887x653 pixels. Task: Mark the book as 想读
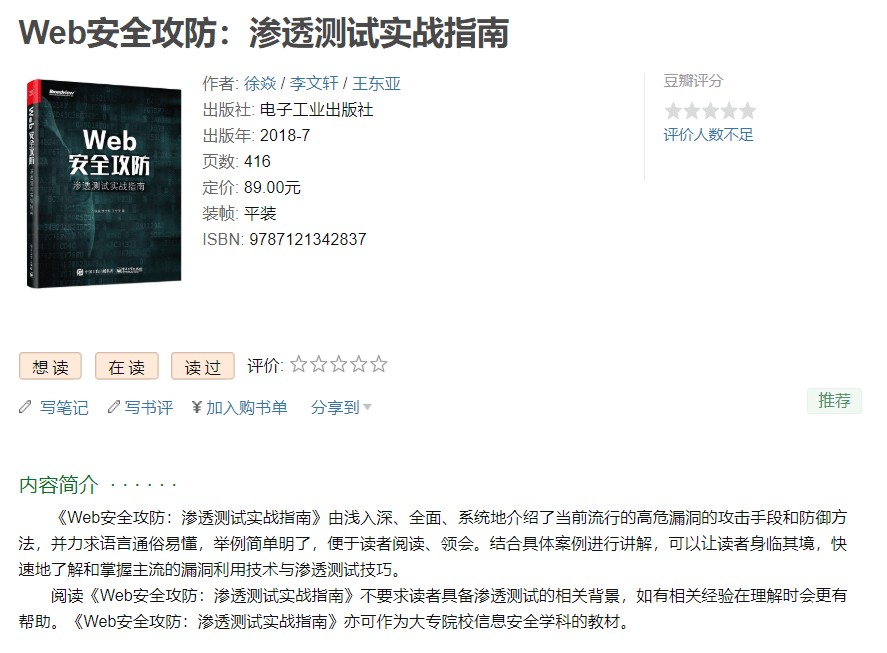pyautogui.click(x=50, y=367)
